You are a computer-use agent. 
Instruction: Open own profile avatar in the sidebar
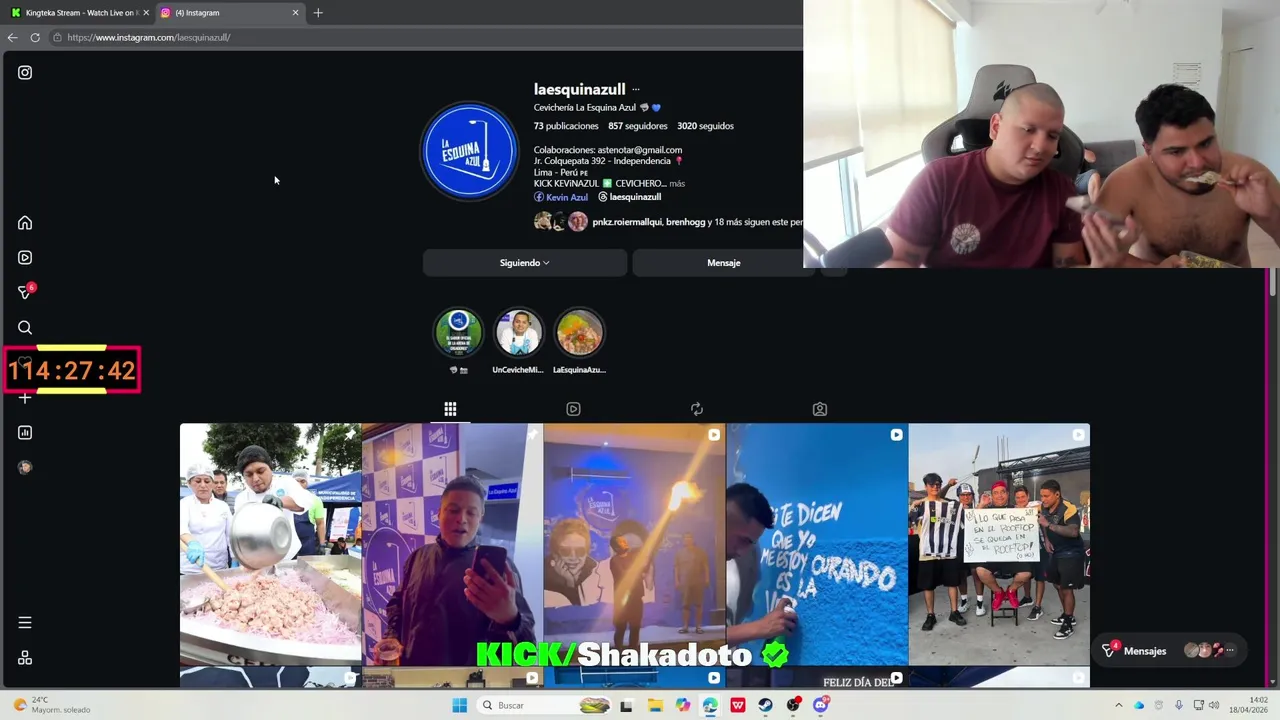[x=25, y=467]
